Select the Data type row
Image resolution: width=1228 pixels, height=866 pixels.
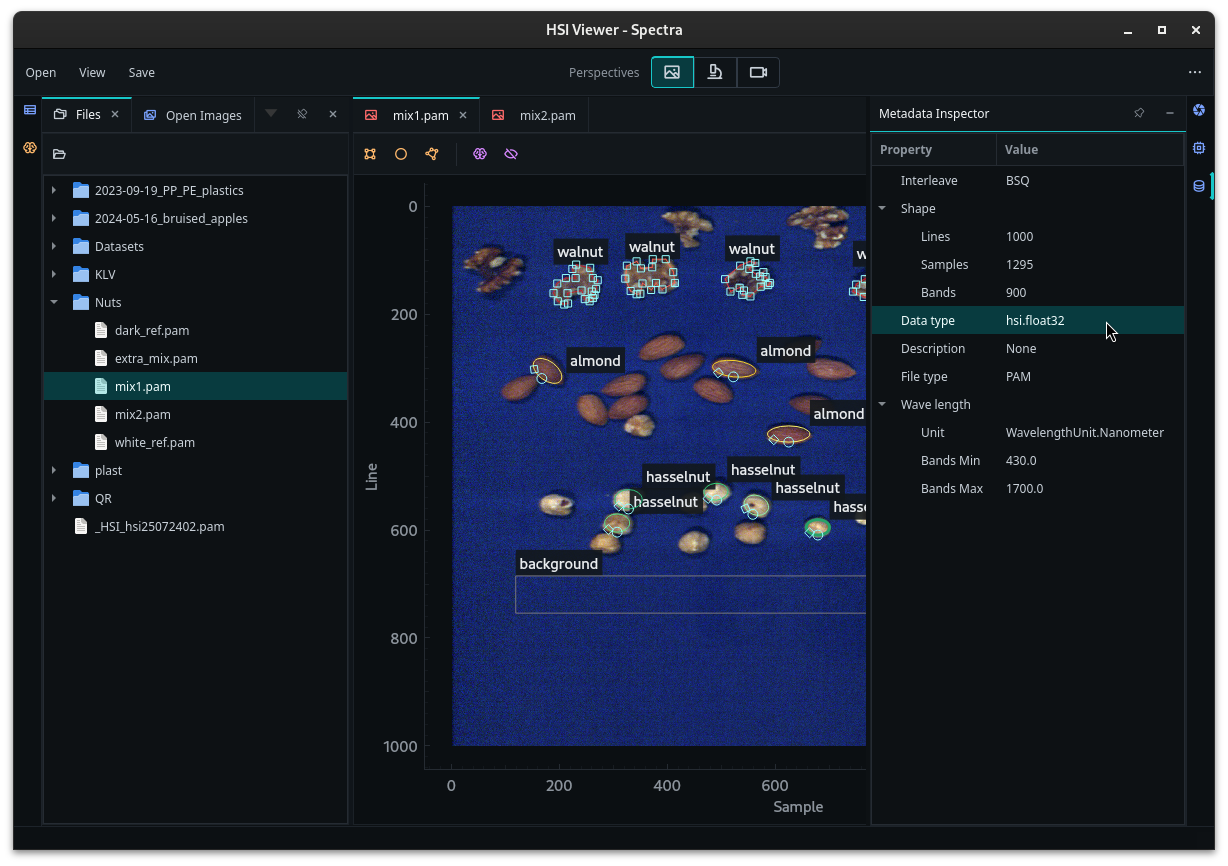click(x=1028, y=320)
